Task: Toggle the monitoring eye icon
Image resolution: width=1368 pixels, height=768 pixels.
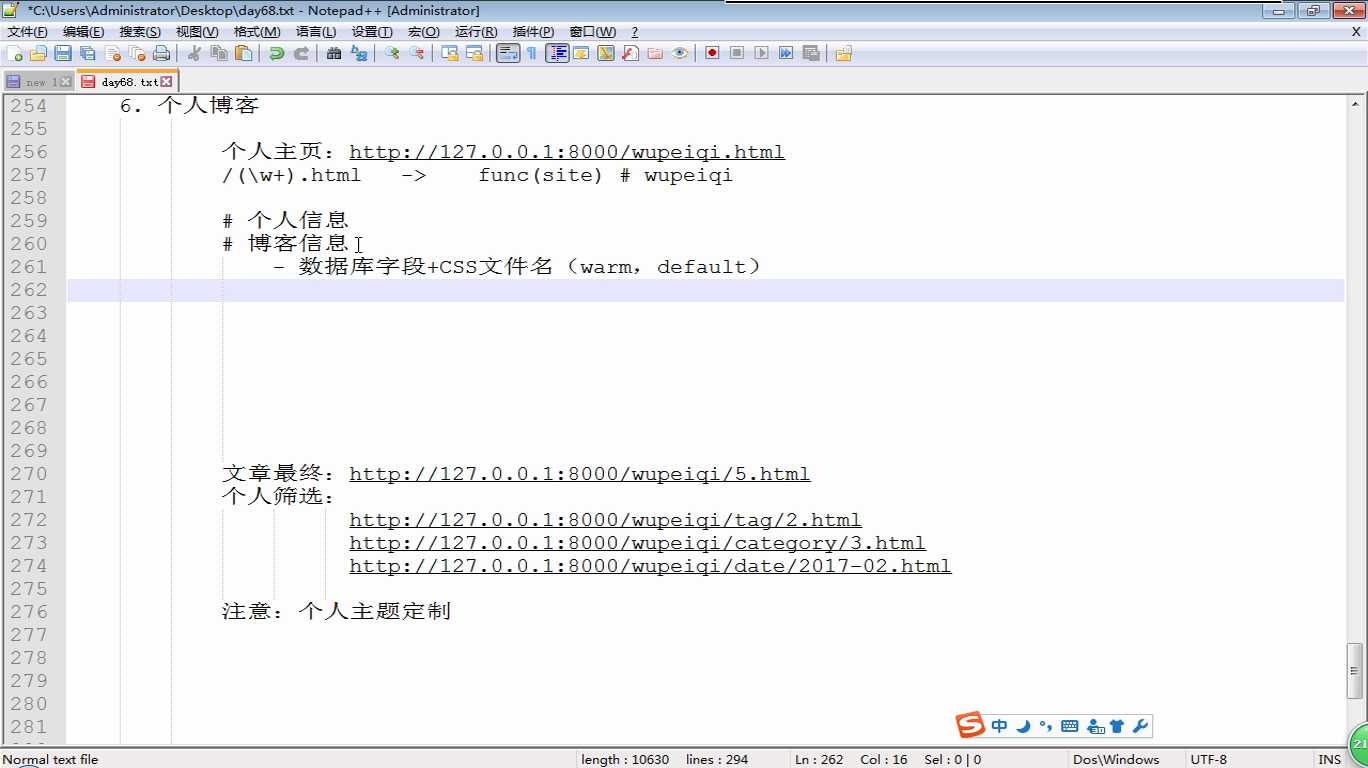Action: (x=680, y=54)
